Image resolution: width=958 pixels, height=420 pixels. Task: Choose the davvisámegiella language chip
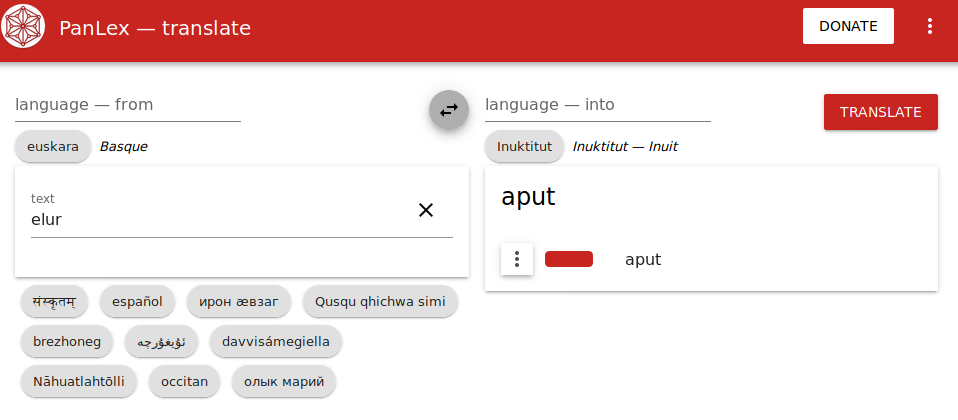[276, 341]
